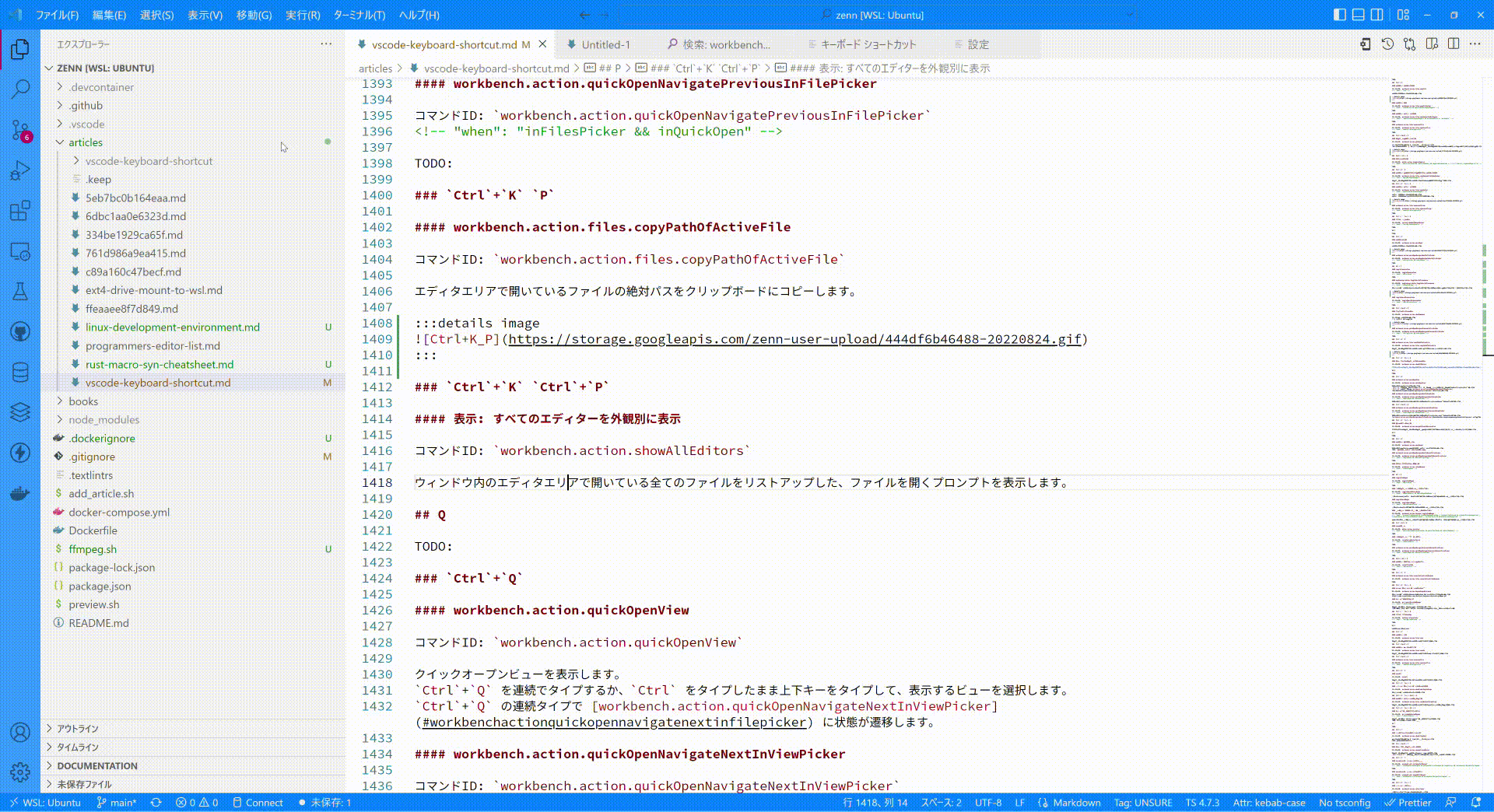1494x812 pixels.
Task: Open the GitHub view in activity bar
Action: coord(20,332)
